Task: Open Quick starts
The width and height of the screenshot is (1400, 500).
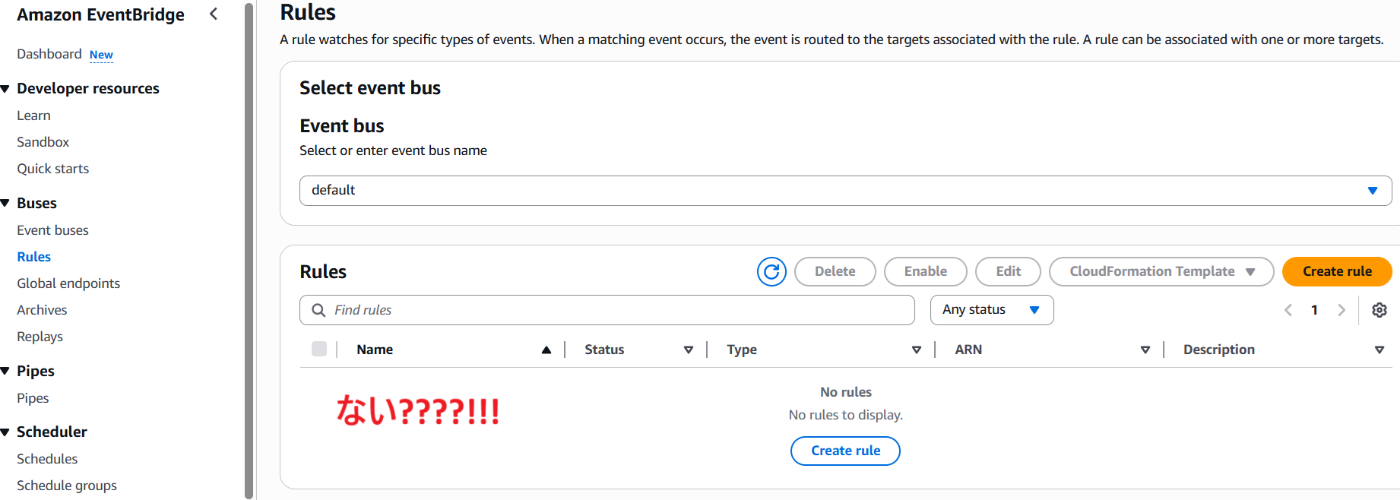Action: click(53, 168)
